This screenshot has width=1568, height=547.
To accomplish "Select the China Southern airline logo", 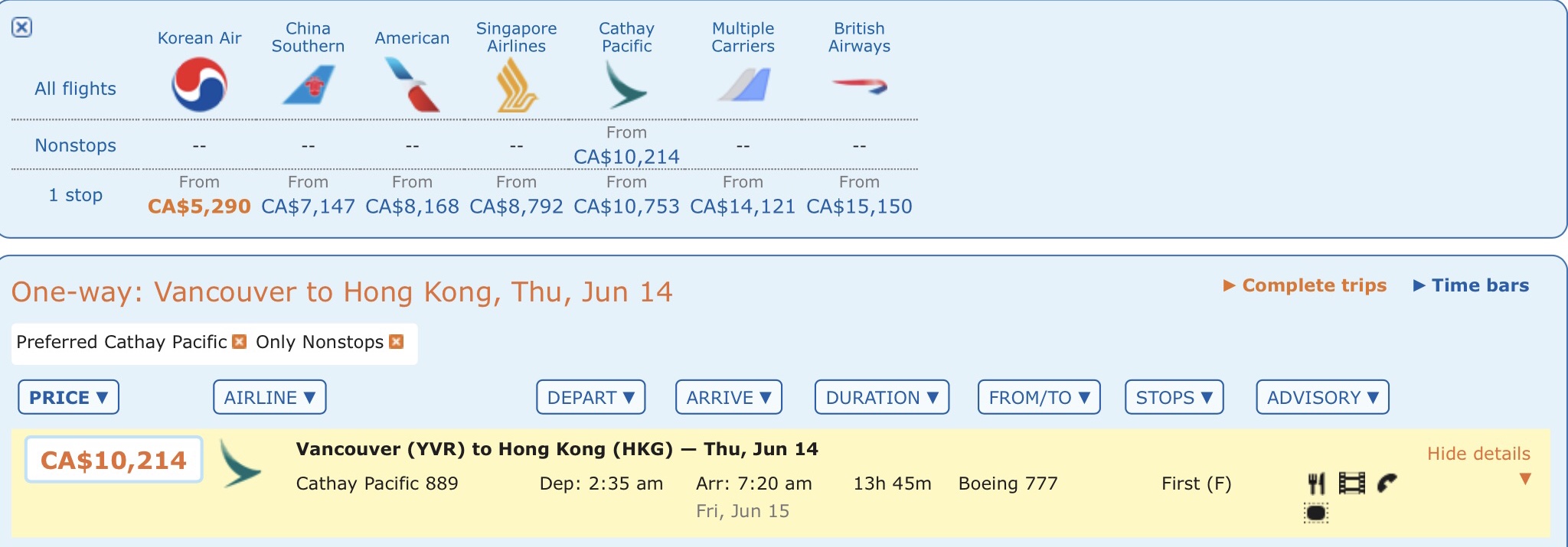I will [x=309, y=85].
